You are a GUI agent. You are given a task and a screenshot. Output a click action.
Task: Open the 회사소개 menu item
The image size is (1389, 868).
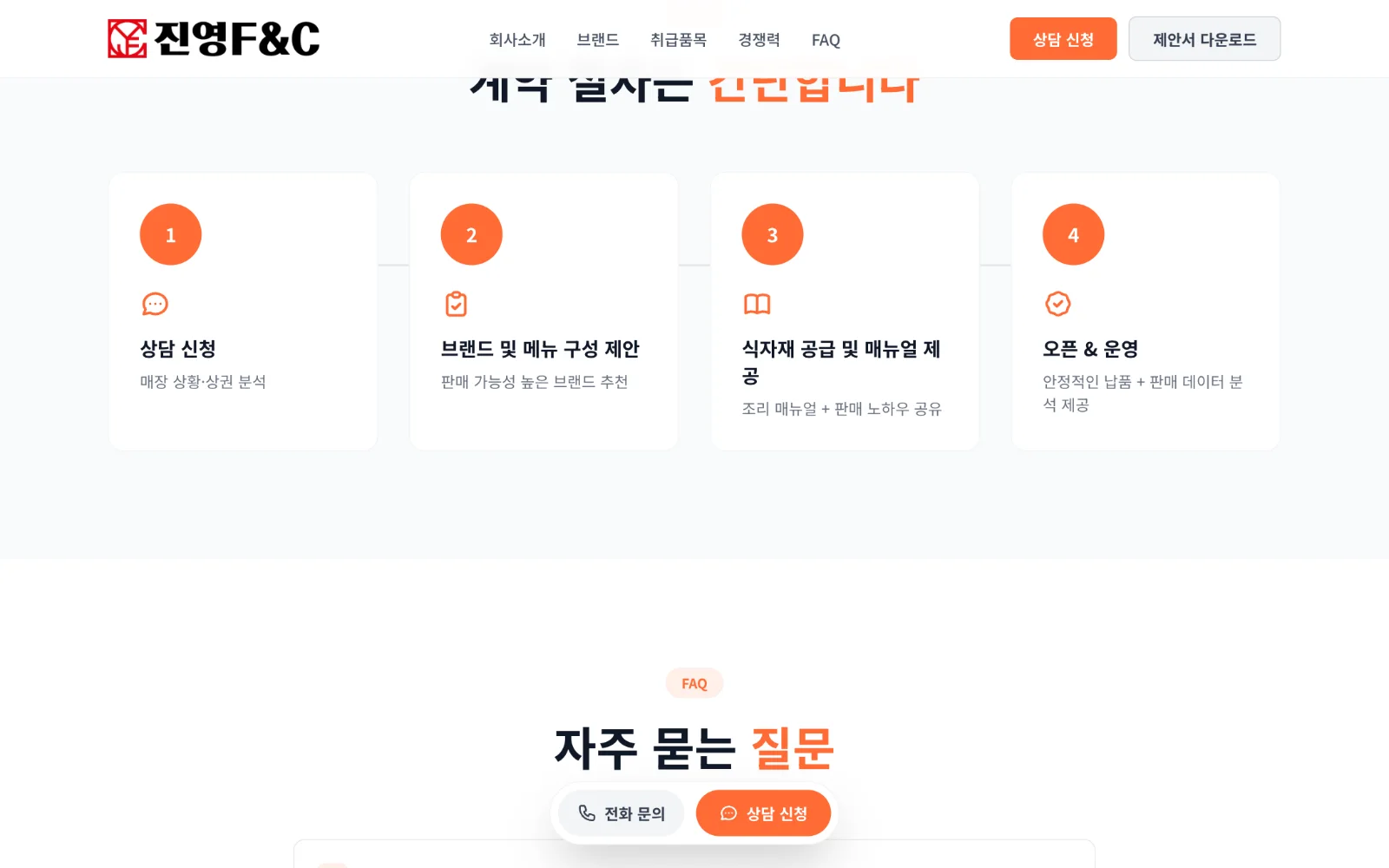click(x=517, y=40)
